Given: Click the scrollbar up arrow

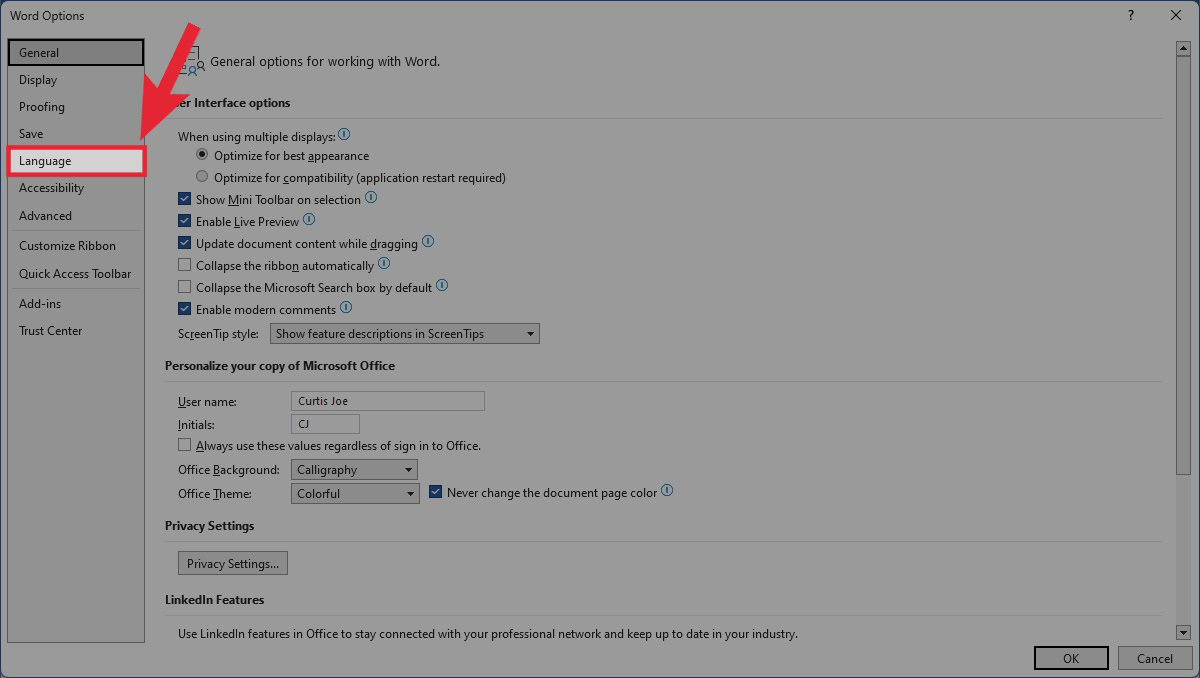Looking at the screenshot, I should click(x=1183, y=47).
